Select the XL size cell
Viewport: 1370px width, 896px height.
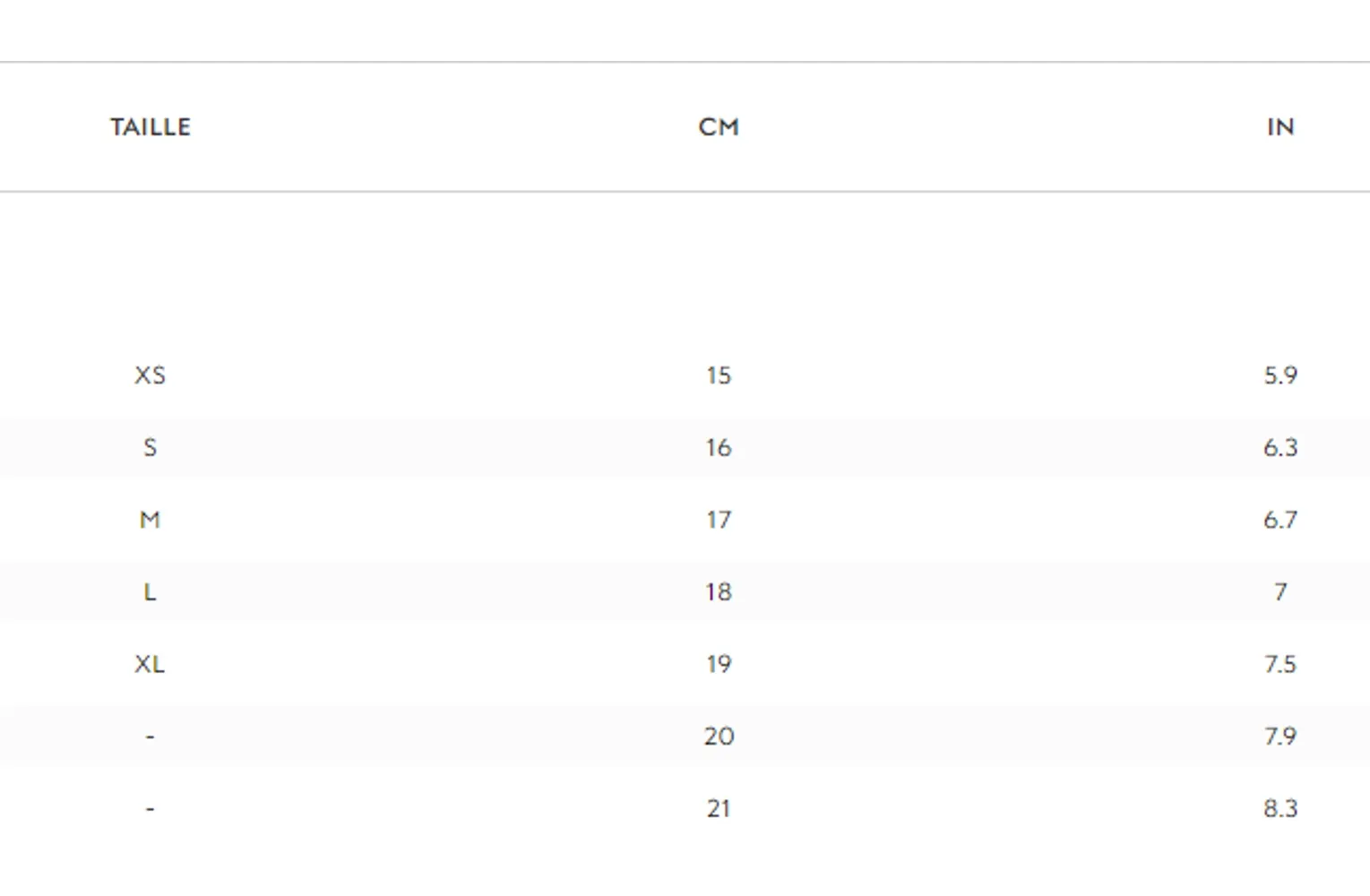click(x=150, y=664)
